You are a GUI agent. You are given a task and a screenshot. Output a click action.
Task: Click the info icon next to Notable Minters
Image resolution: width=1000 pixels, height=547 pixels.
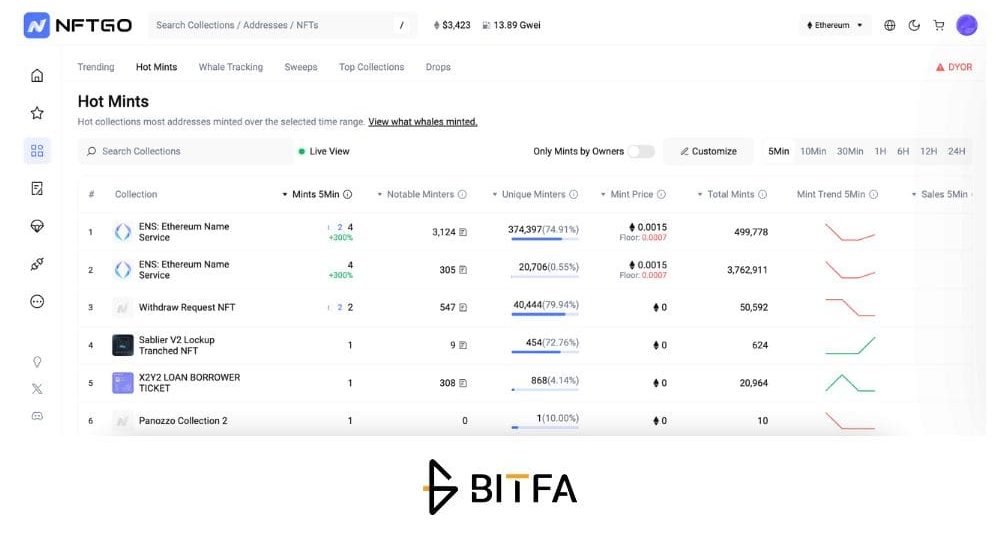tap(462, 194)
